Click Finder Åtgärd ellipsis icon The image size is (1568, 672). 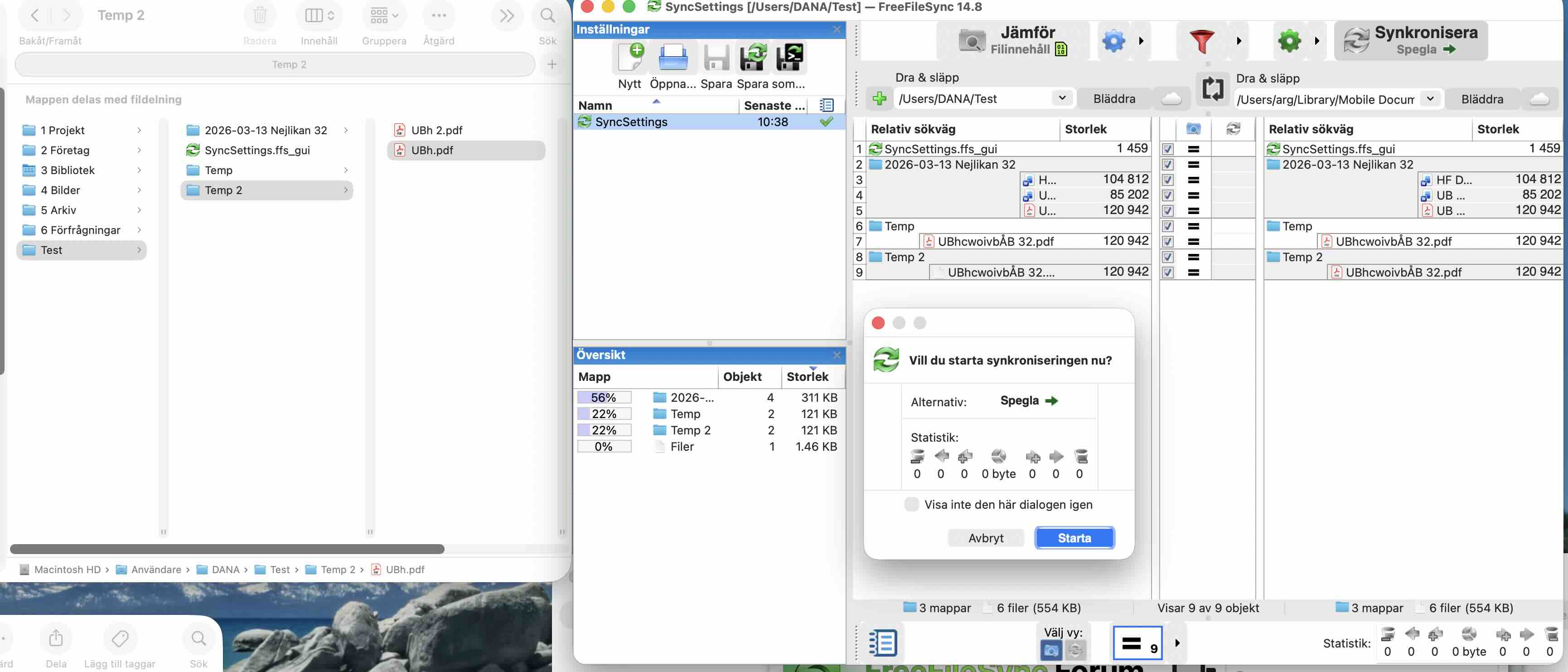tap(438, 15)
